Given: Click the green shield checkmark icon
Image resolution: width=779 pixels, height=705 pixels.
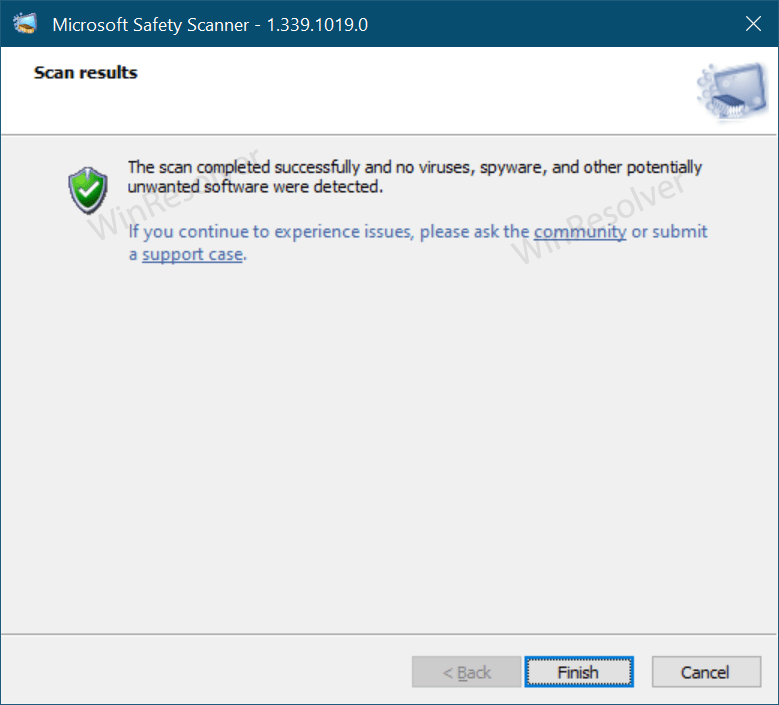Looking at the screenshot, I should point(88,191).
